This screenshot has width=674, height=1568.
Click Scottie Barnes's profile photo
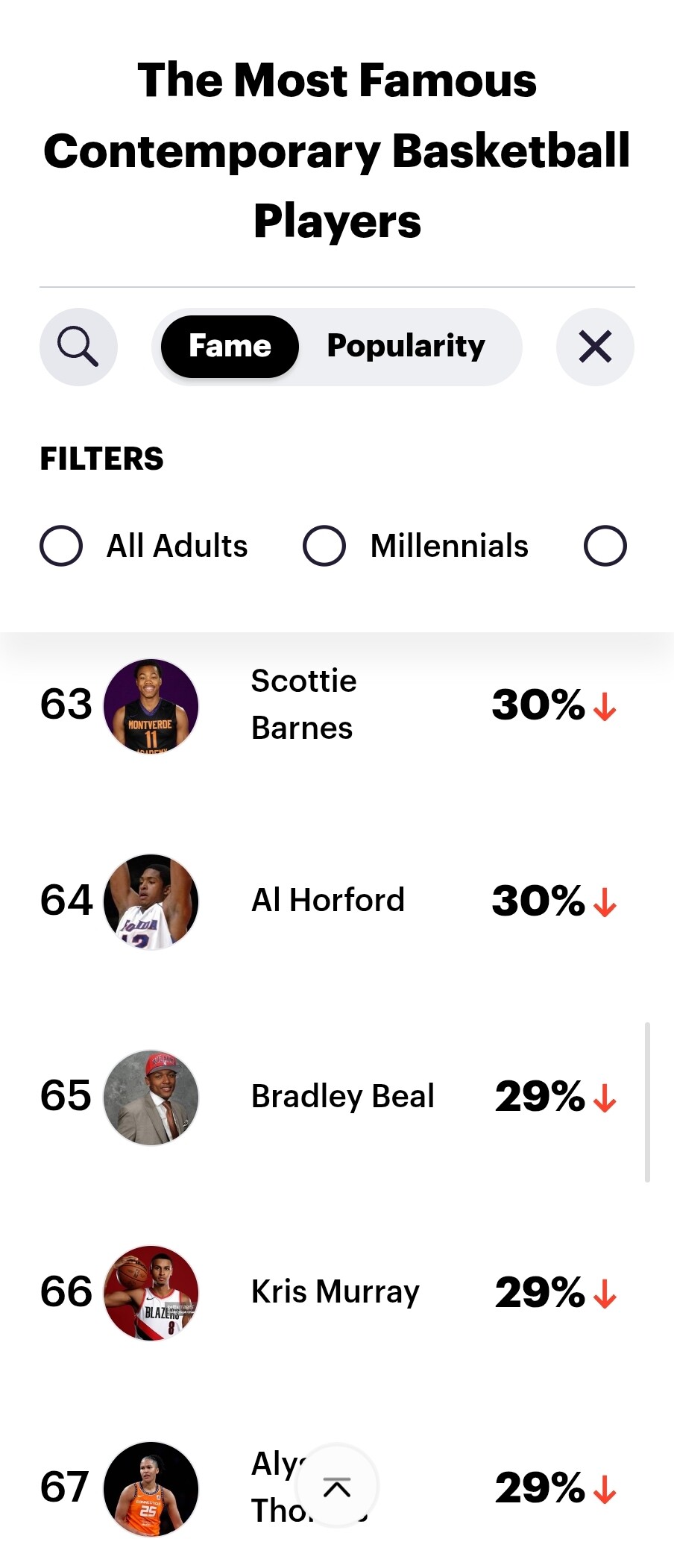click(151, 706)
